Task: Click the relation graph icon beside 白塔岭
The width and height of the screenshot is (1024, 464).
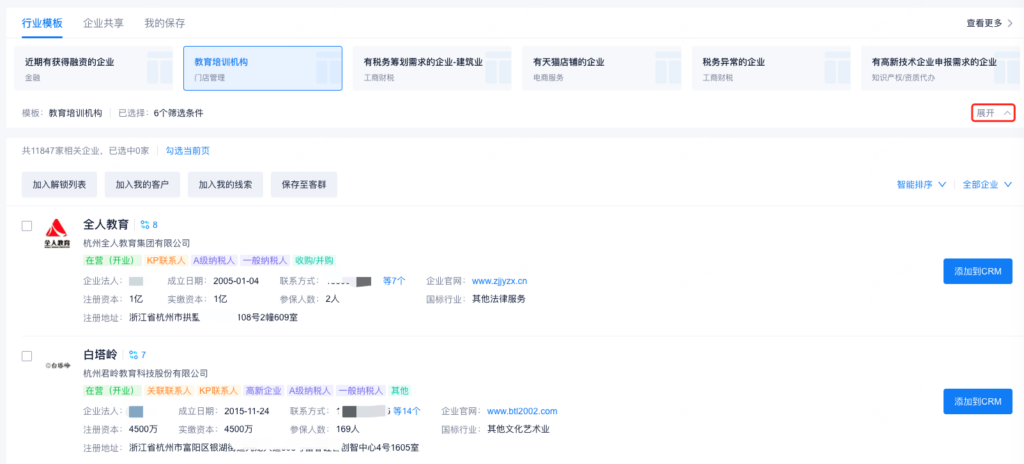Action: pyautogui.click(x=134, y=355)
